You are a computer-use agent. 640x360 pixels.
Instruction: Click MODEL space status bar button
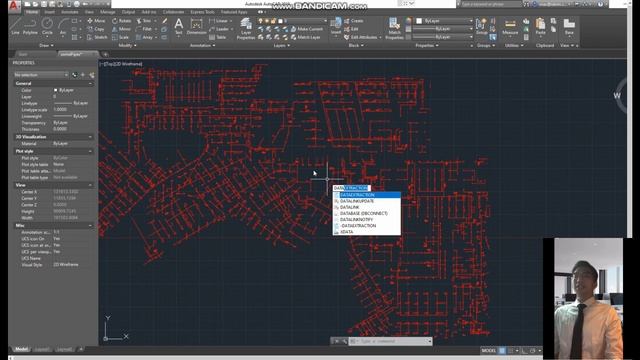coord(489,351)
